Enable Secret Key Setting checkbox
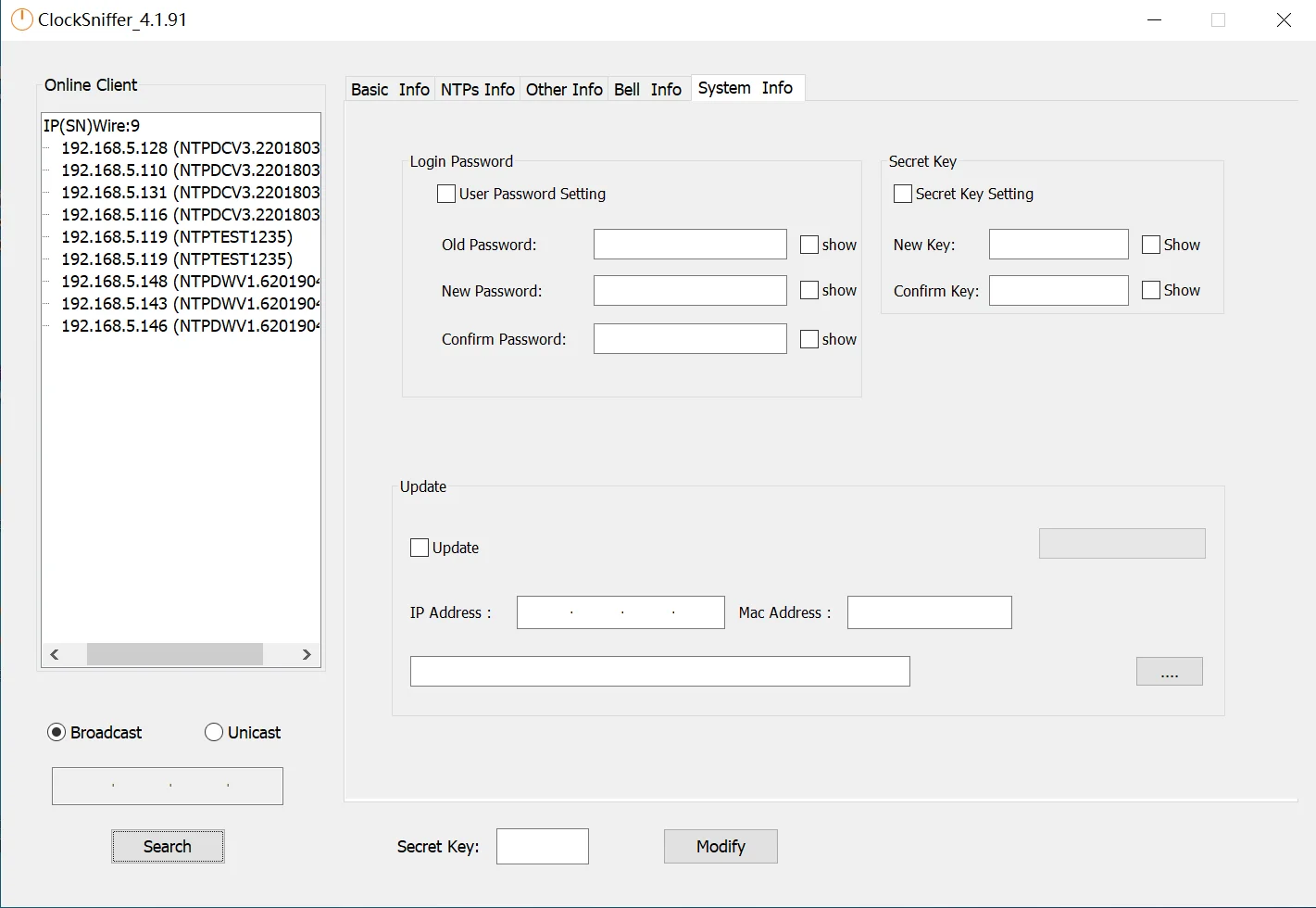This screenshot has width=1316, height=908. [903, 194]
